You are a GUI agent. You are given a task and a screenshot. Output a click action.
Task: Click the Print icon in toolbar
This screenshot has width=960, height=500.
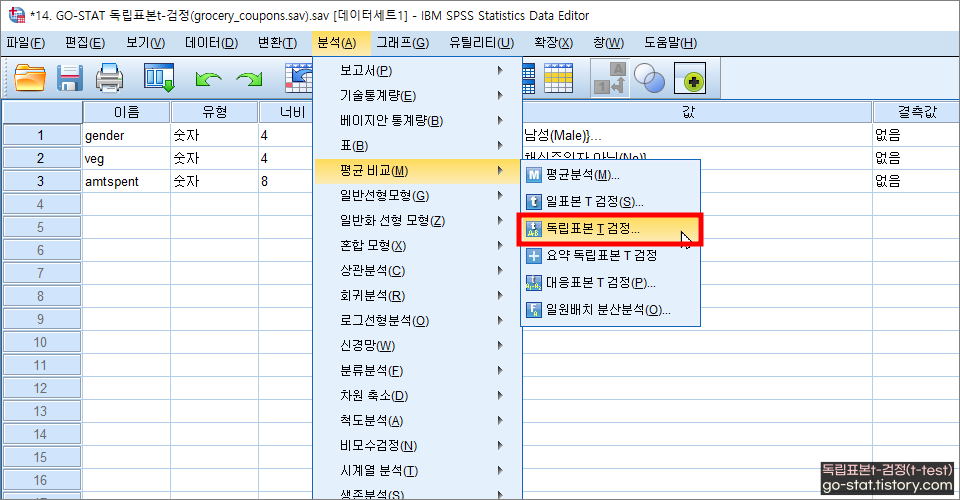[x=110, y=78]
